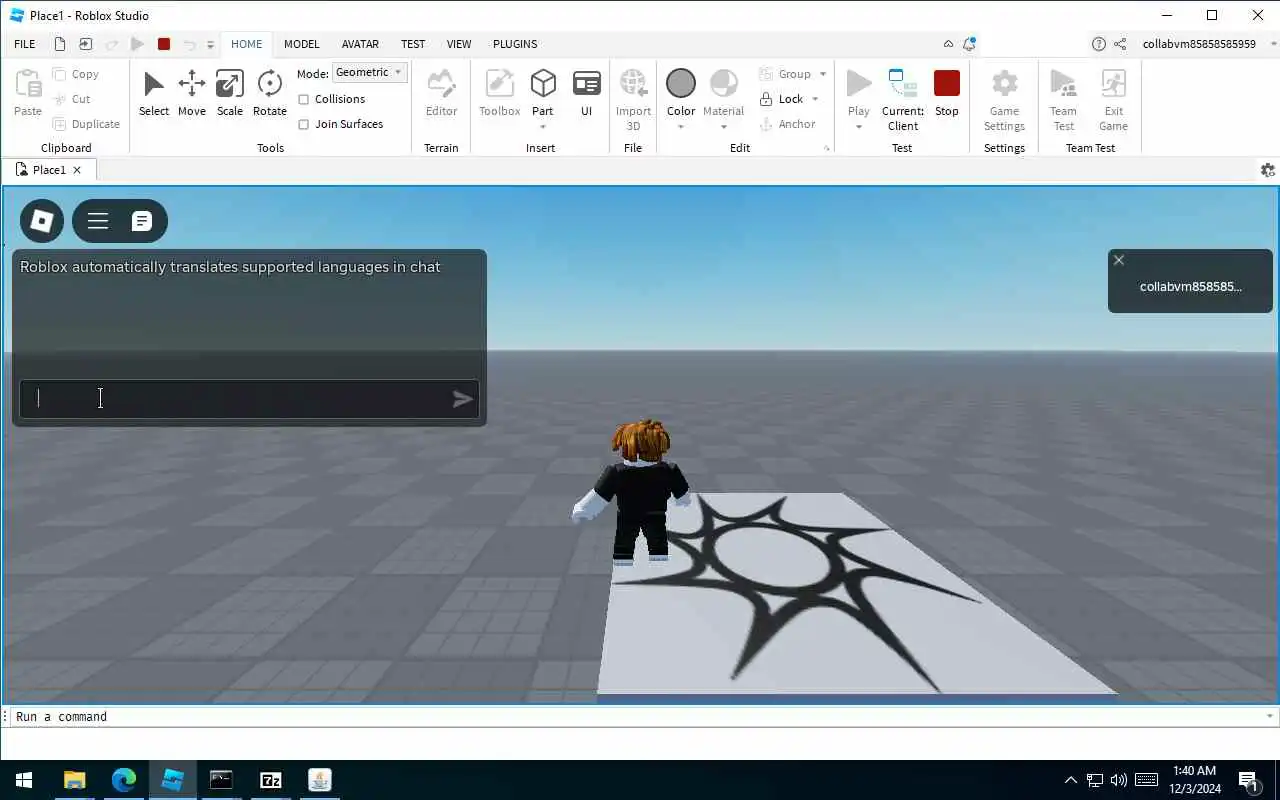Pick the Rotate tool
The image size is (1280, 800).
point(269,94)
